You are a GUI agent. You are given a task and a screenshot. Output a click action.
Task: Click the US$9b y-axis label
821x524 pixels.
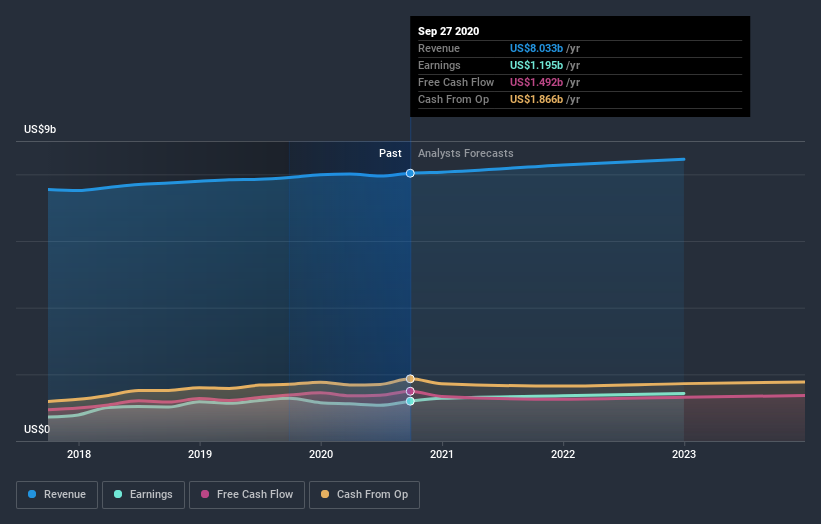40,129
